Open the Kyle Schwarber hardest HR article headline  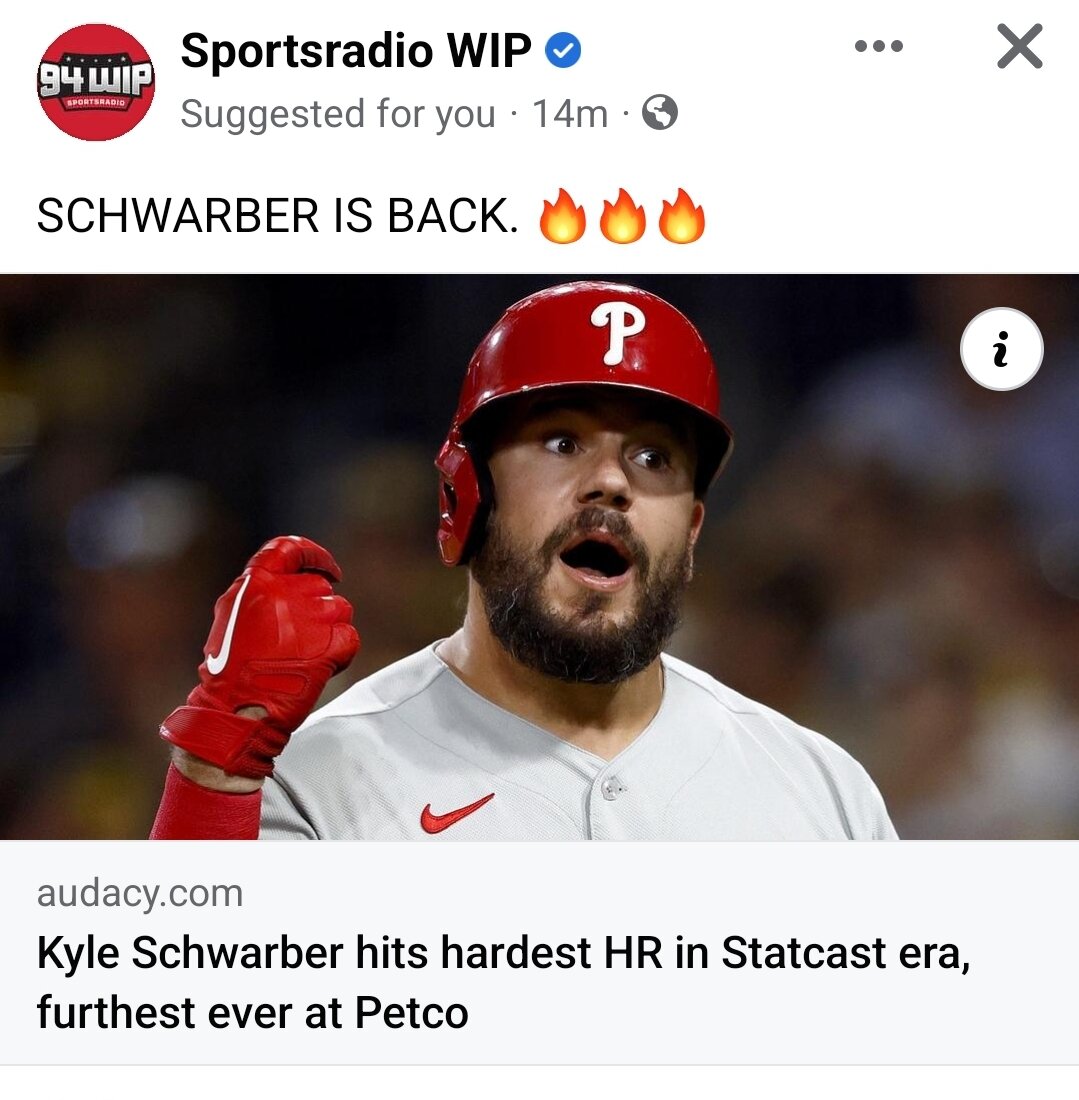[x=503, y=982]
